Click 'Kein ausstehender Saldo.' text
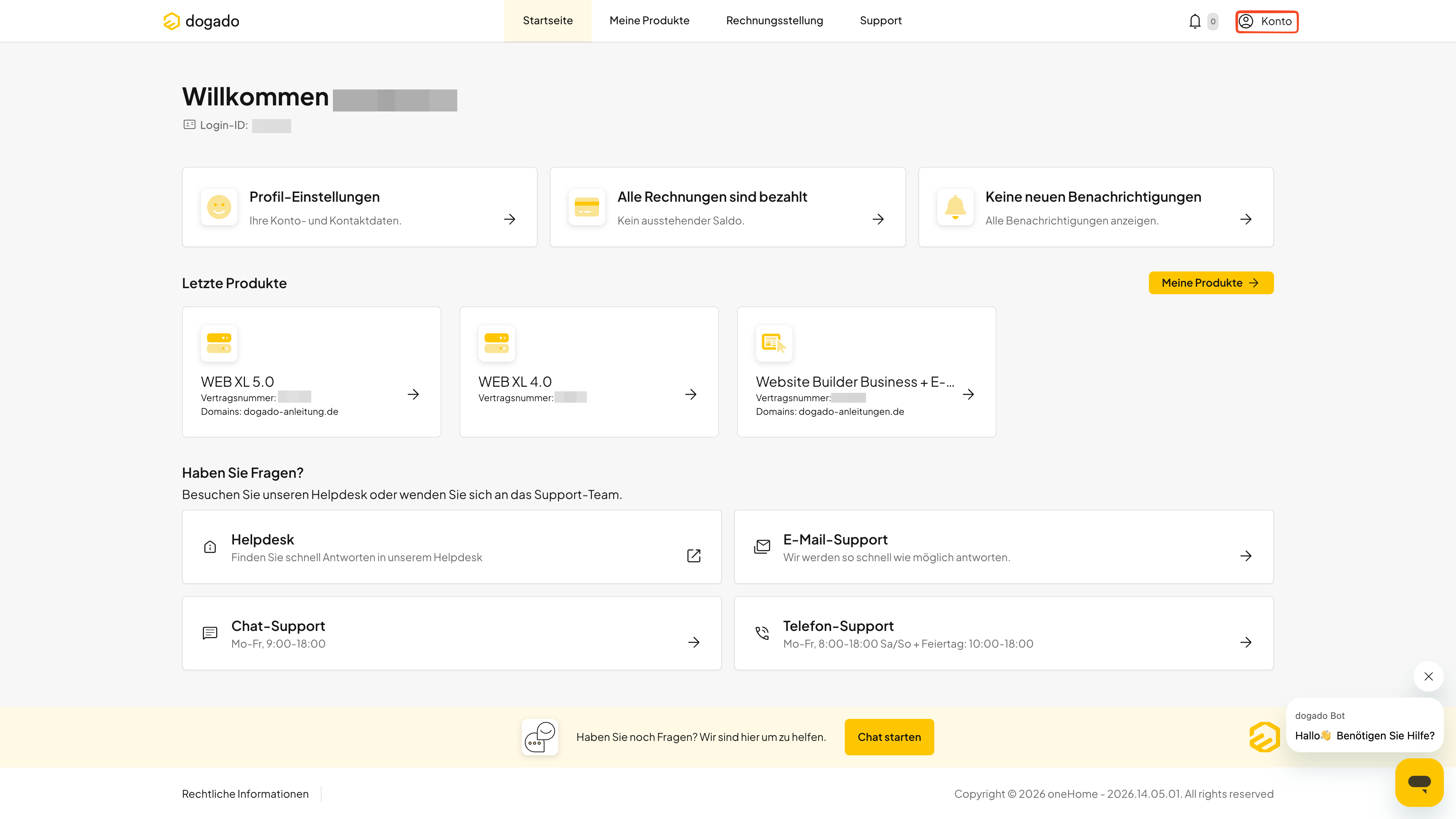 [x=681, y=220]
